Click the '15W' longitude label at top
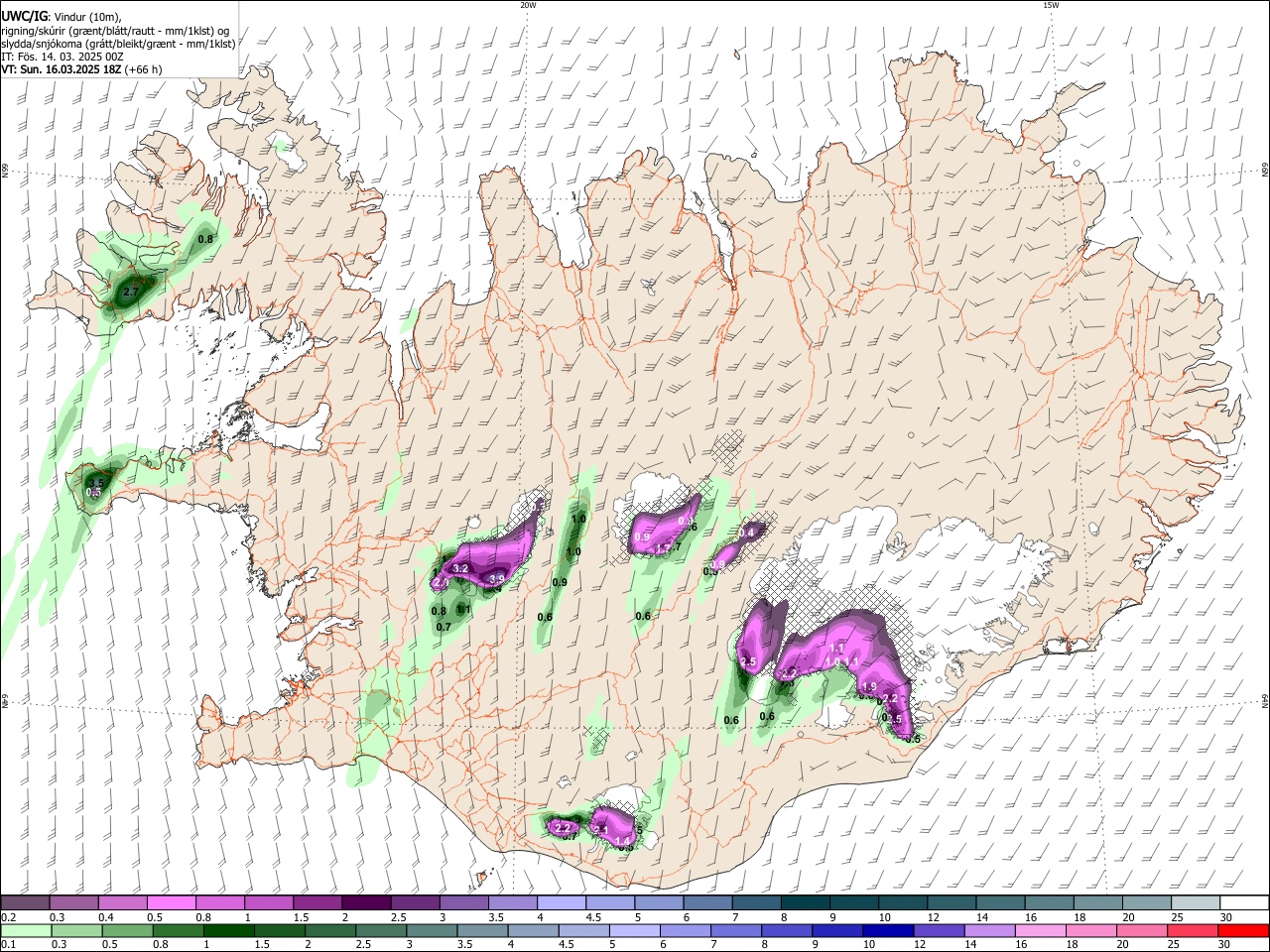 (1051, 5)
